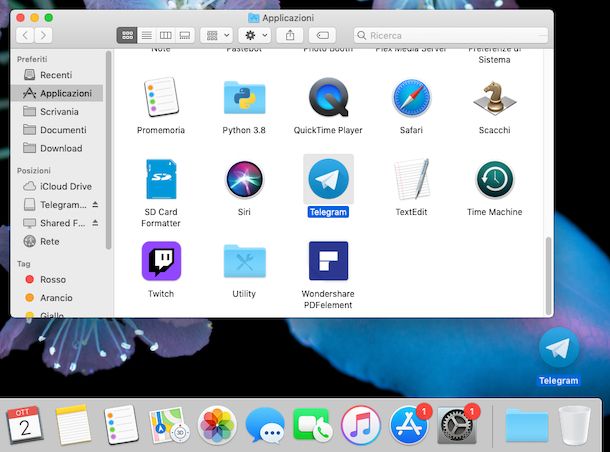Open the Promemoria app icon
610x452 pixels.
click(x=161, y=97)
